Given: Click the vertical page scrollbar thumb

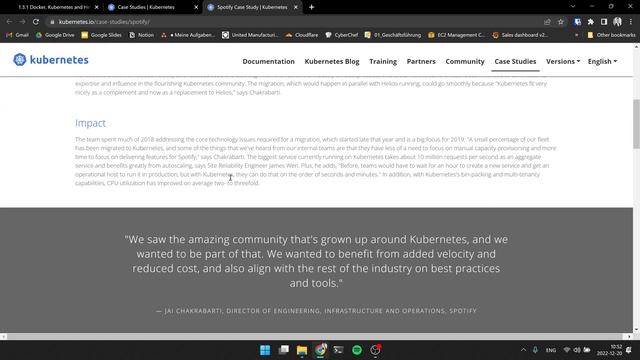Looking at the screenshot, I should click(x=636, y=124).
